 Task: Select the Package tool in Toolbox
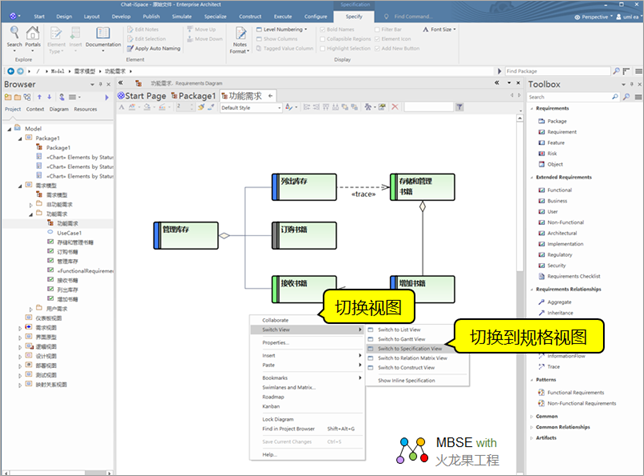[x=556, y=121]
